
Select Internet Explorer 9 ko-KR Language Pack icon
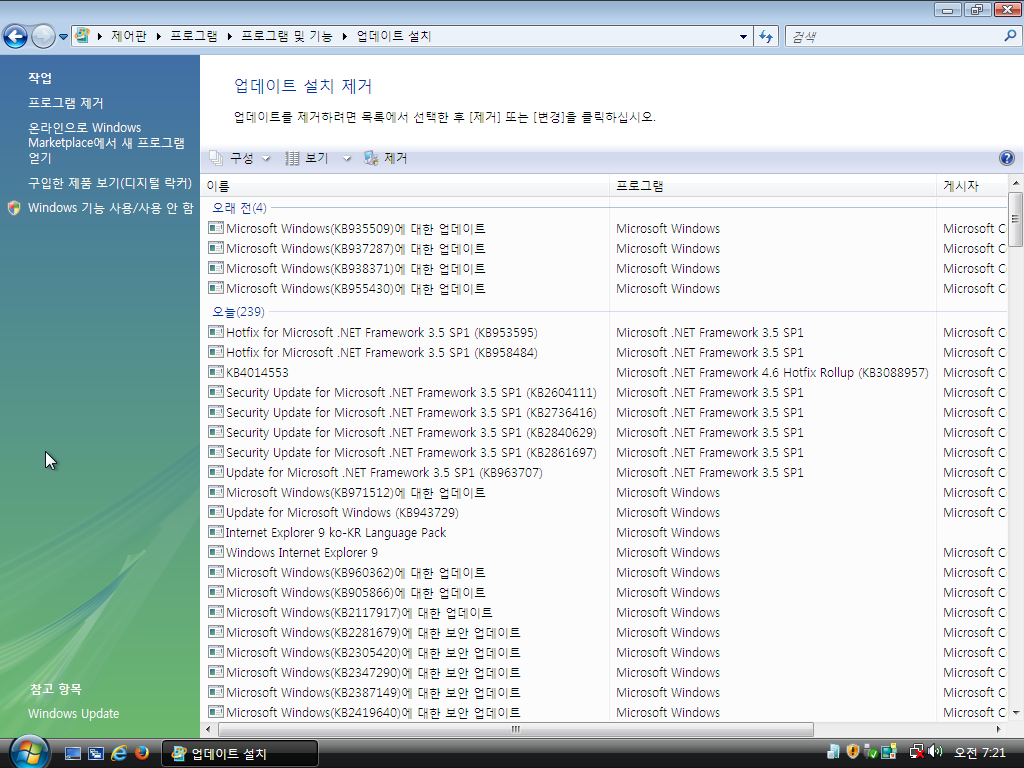click(216, 532)
